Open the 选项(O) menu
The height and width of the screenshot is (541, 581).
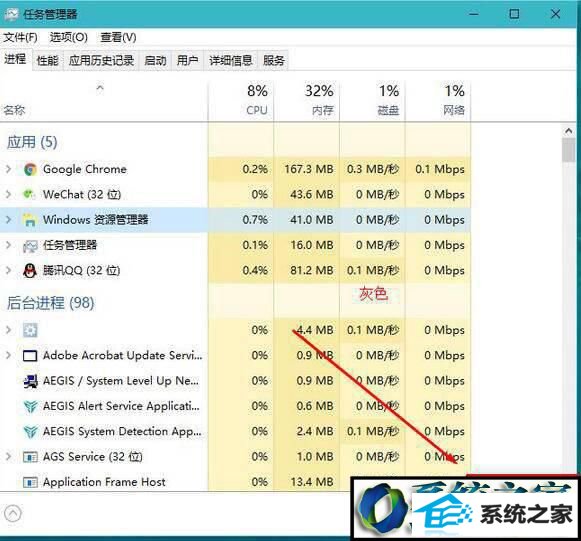coord(69,37)
